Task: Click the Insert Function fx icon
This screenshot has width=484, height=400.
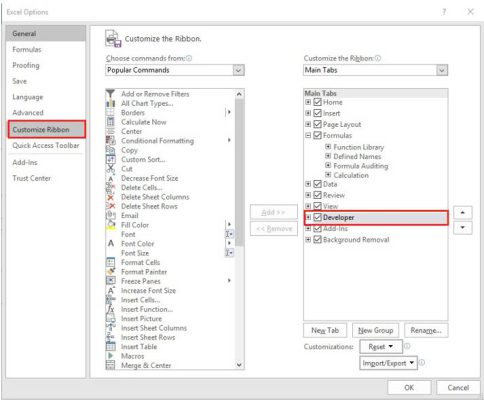Action: click(110, 309)
